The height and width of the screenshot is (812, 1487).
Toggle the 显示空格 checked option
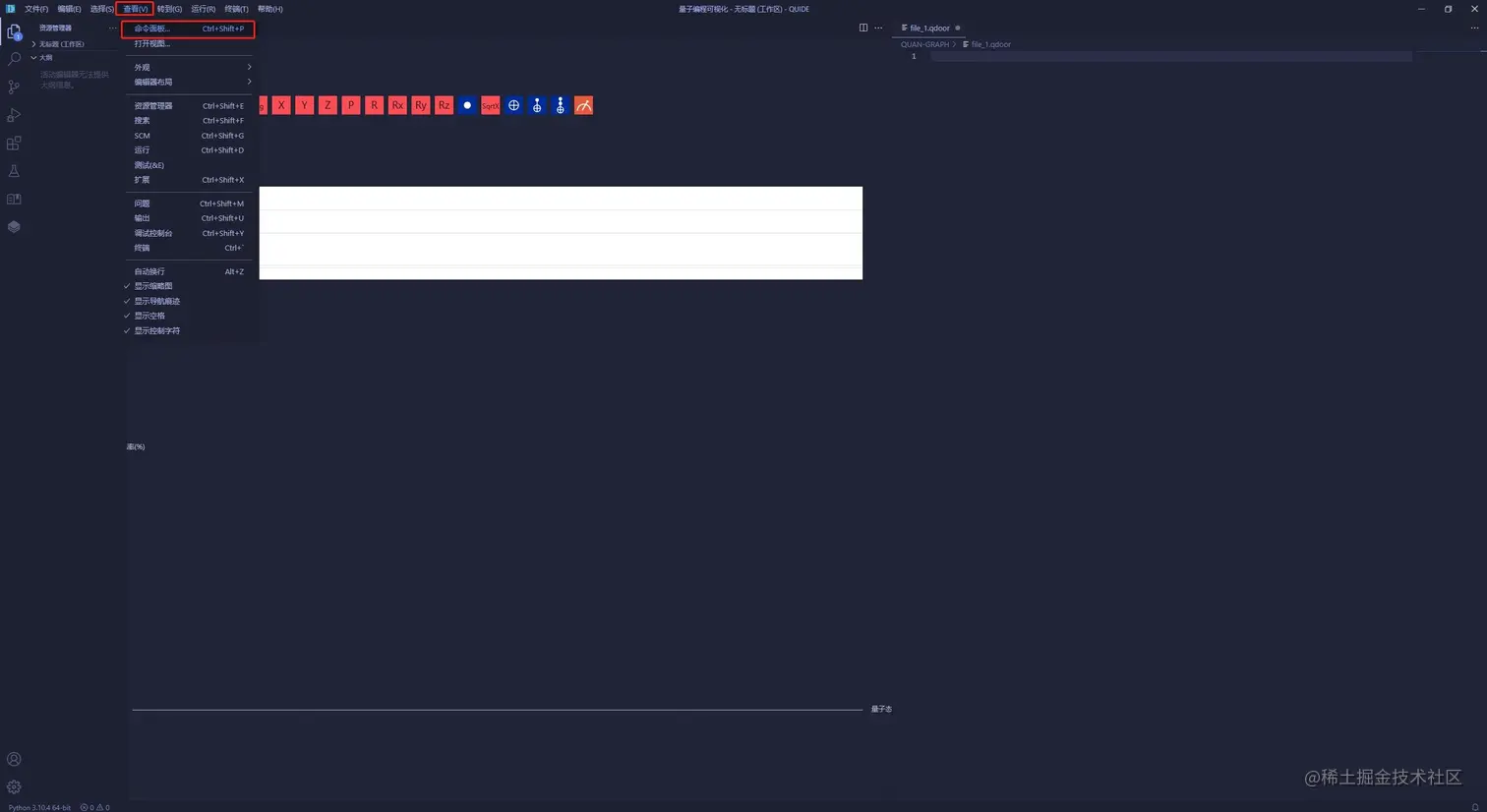coord(188,316)
